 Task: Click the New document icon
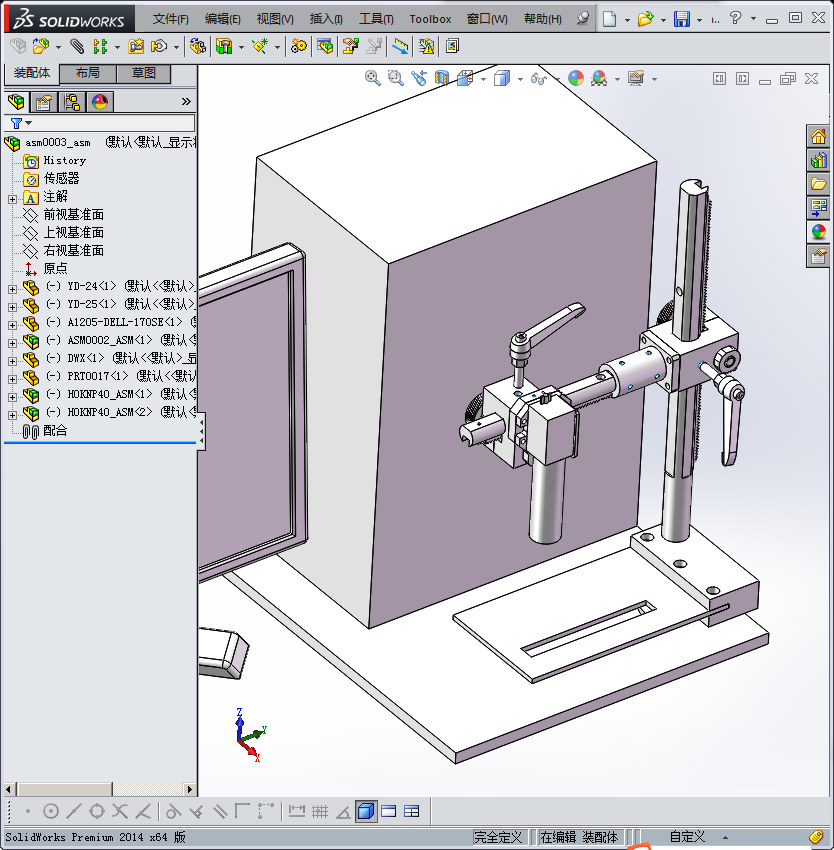pyautogui.click(x=609, y=19)
